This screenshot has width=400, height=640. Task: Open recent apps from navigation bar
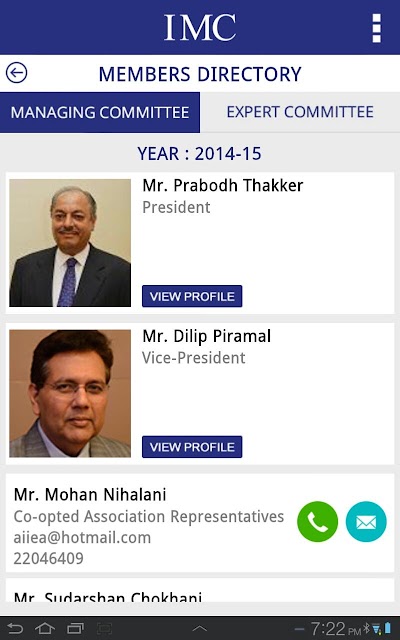[x=75, y=629]
